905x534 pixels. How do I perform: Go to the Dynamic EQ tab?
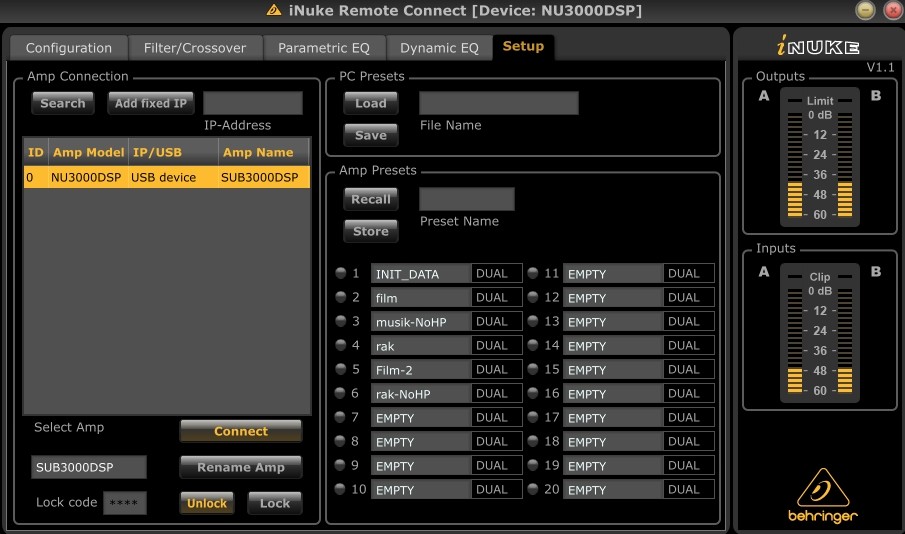[x=439, y=48]
